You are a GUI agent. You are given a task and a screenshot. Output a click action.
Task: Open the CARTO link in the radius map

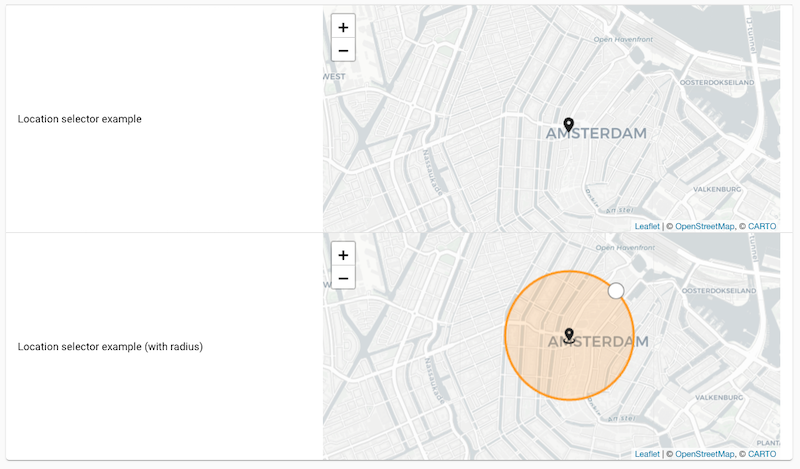[x=762, y=454]
